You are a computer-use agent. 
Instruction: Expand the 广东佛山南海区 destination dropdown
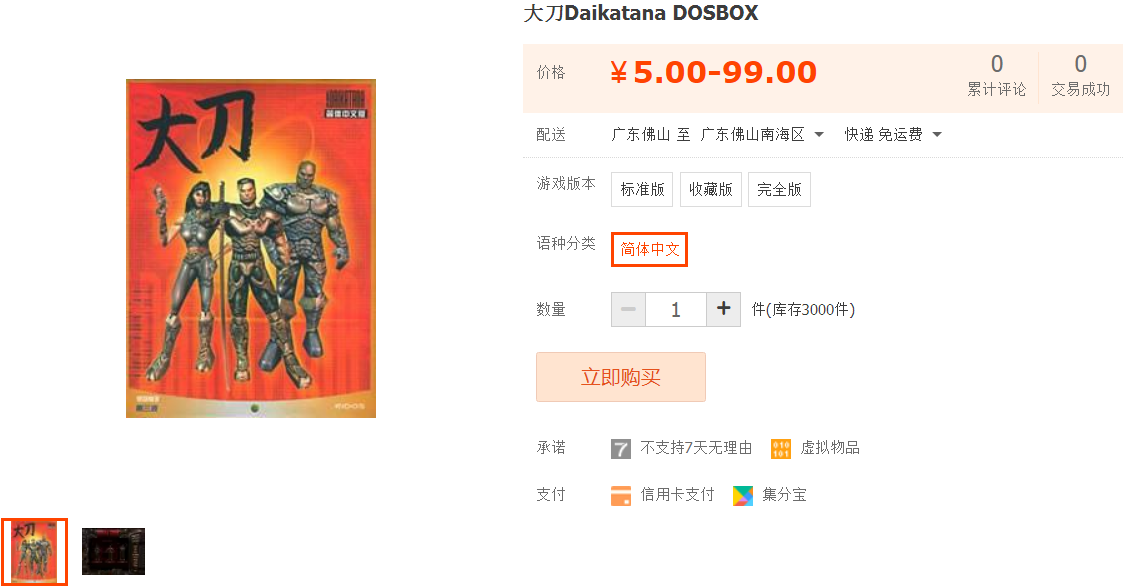tap(761, 134)
